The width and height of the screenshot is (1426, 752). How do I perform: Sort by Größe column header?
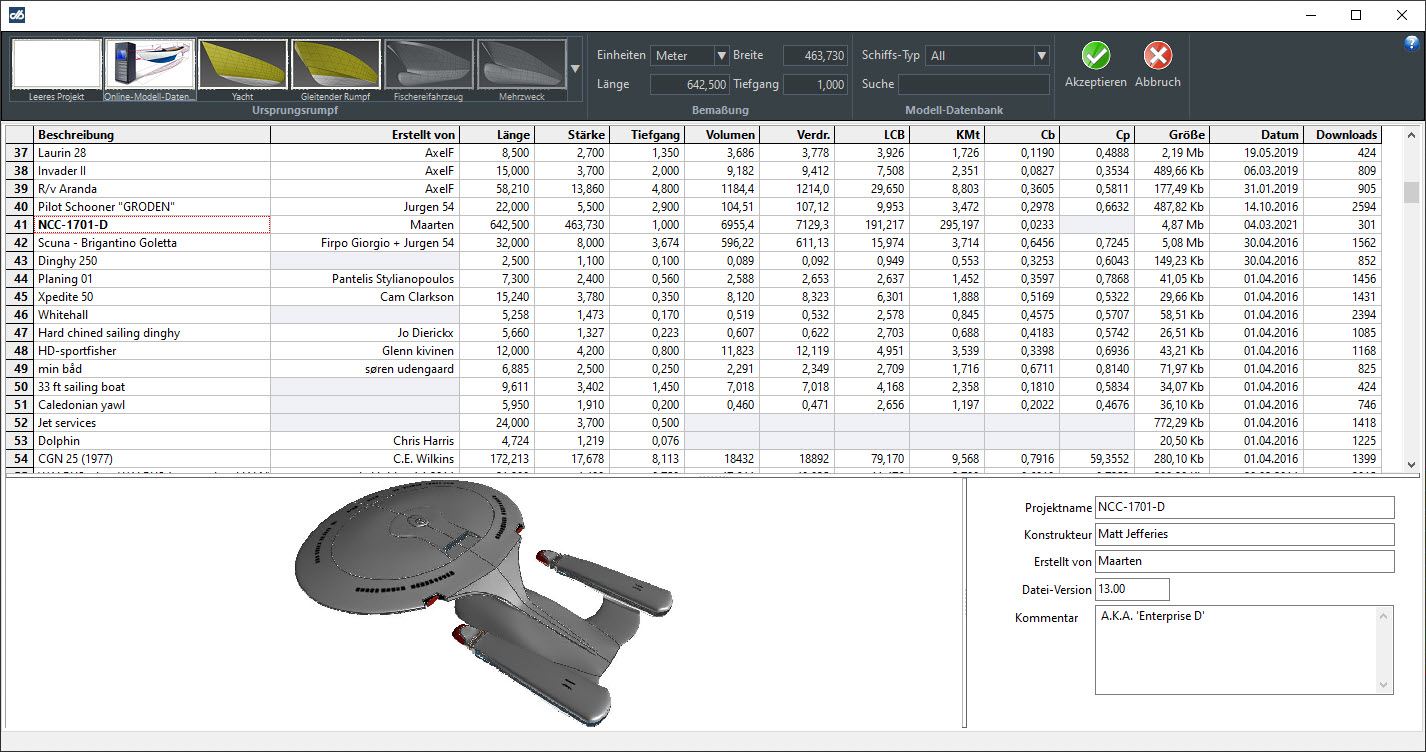(x=1173, y=135)
